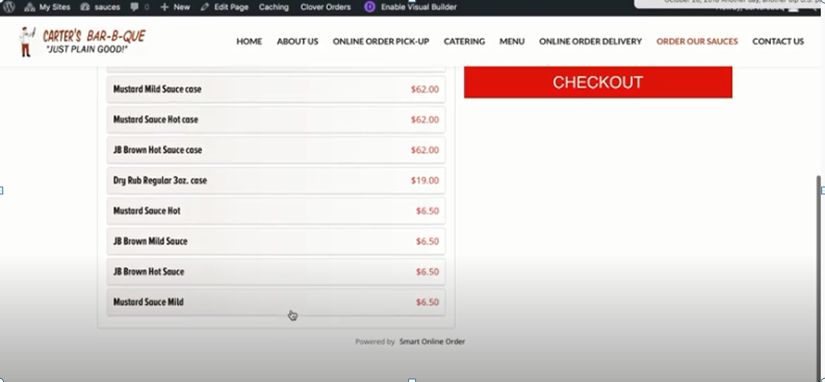The height and width of the screenshot is (382, 825).
Task: Open the Smart Online Order link
Action: (432, 341)
